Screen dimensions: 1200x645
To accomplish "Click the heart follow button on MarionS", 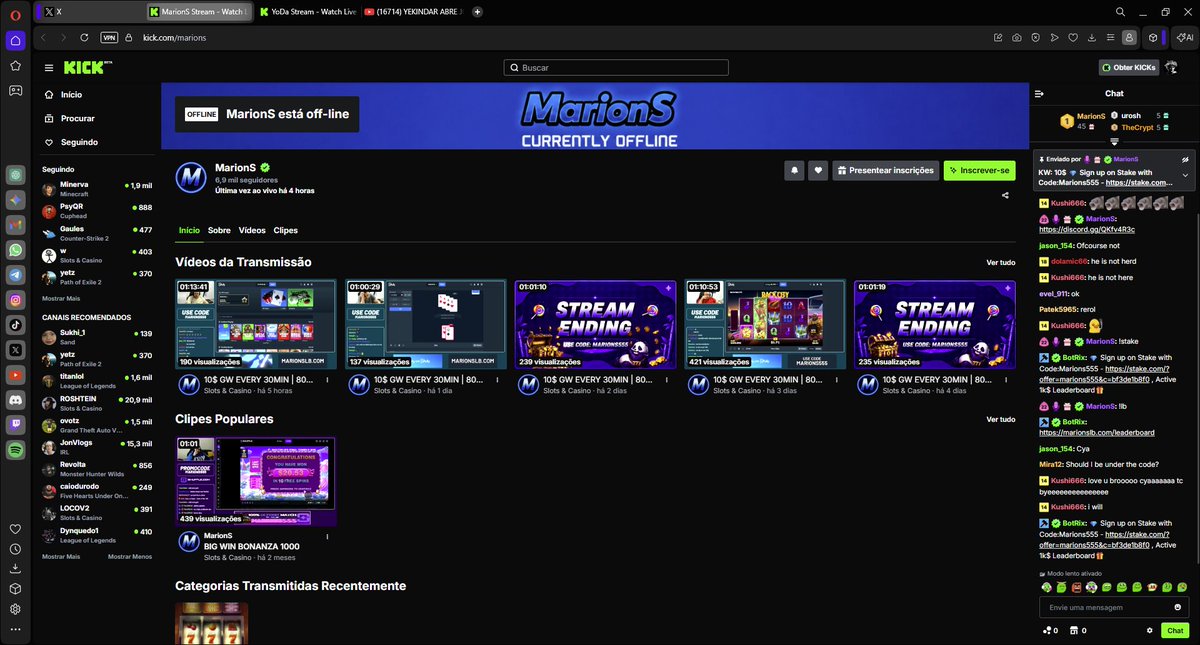I will click(819, 170).
